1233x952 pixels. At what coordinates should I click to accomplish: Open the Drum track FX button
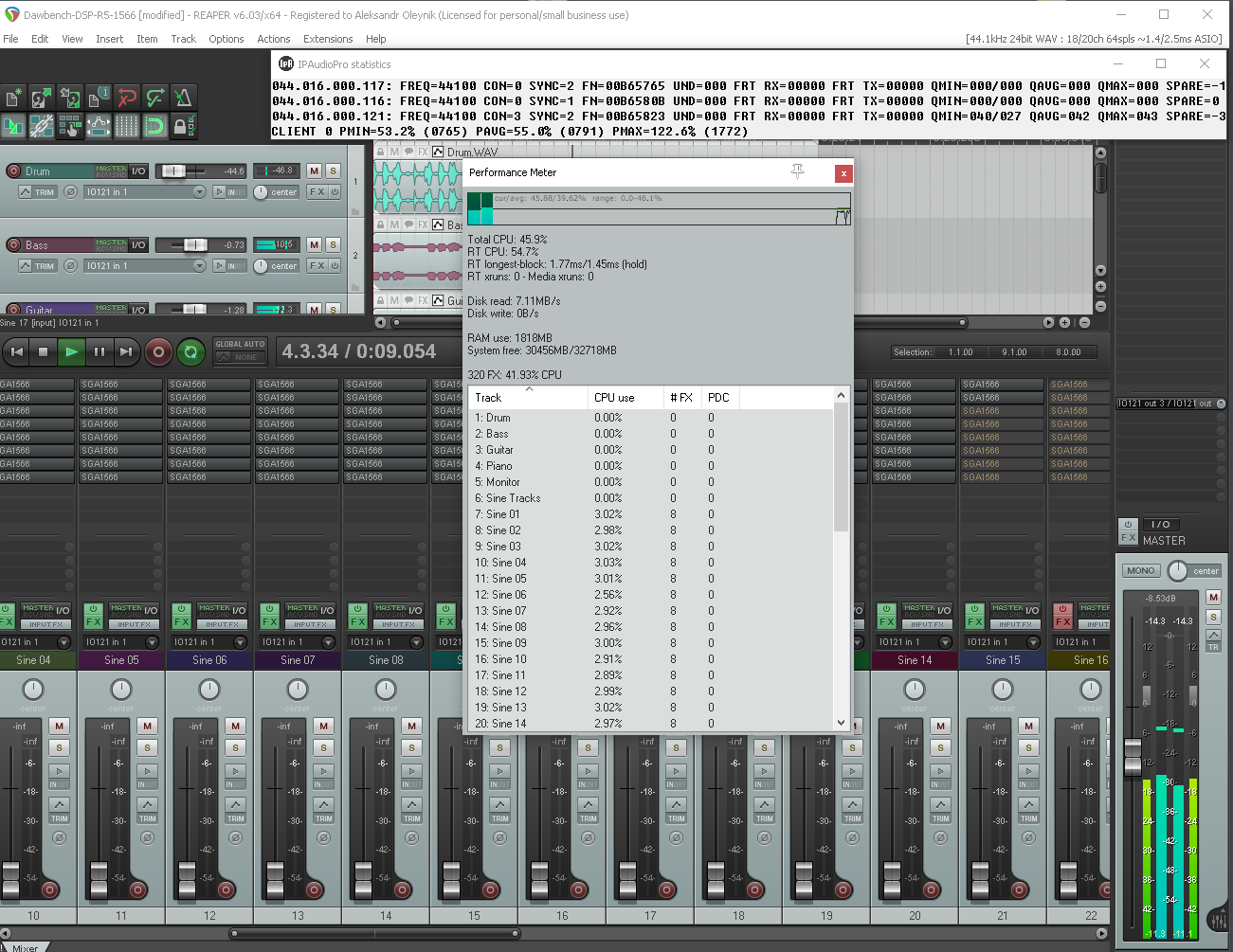[317, 191]
